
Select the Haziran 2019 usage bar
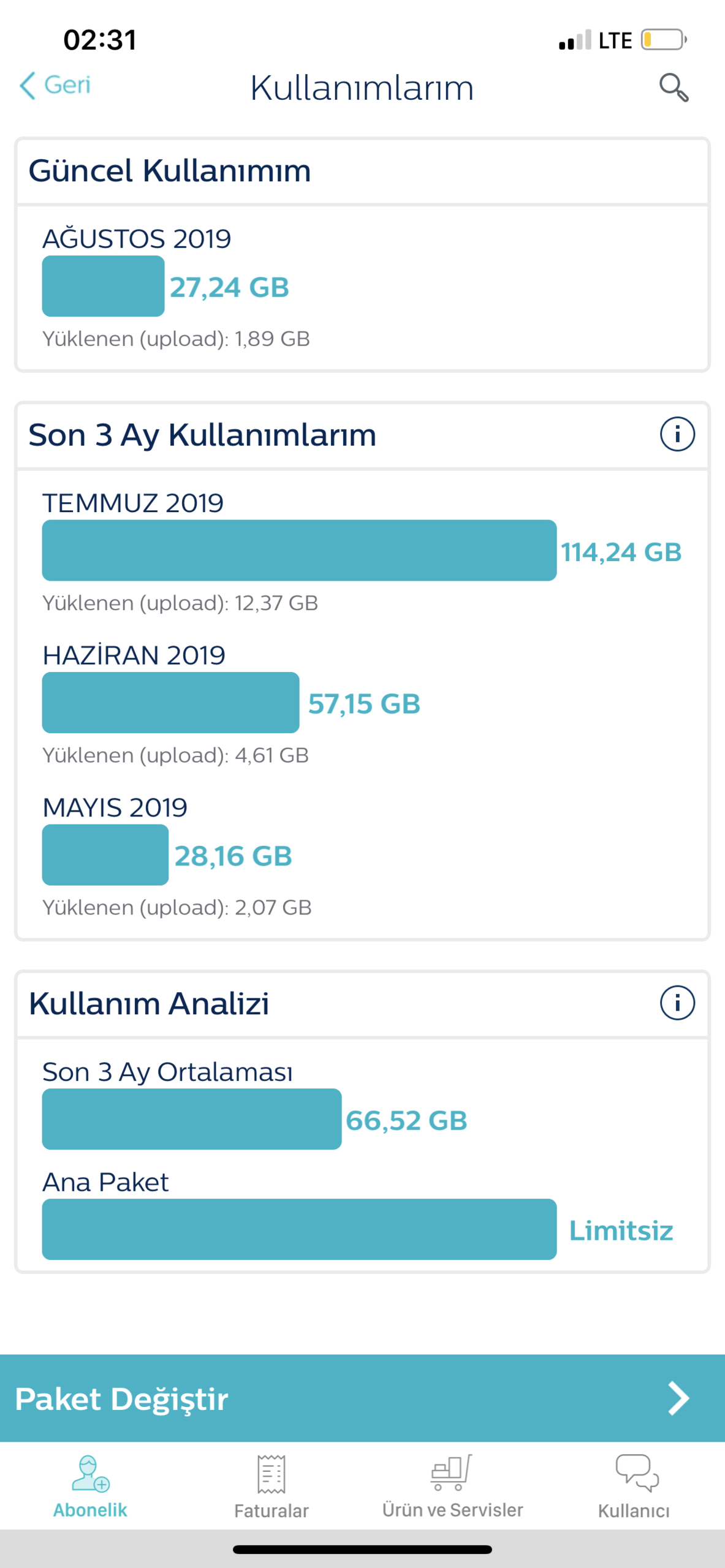(x=170, y=703)
